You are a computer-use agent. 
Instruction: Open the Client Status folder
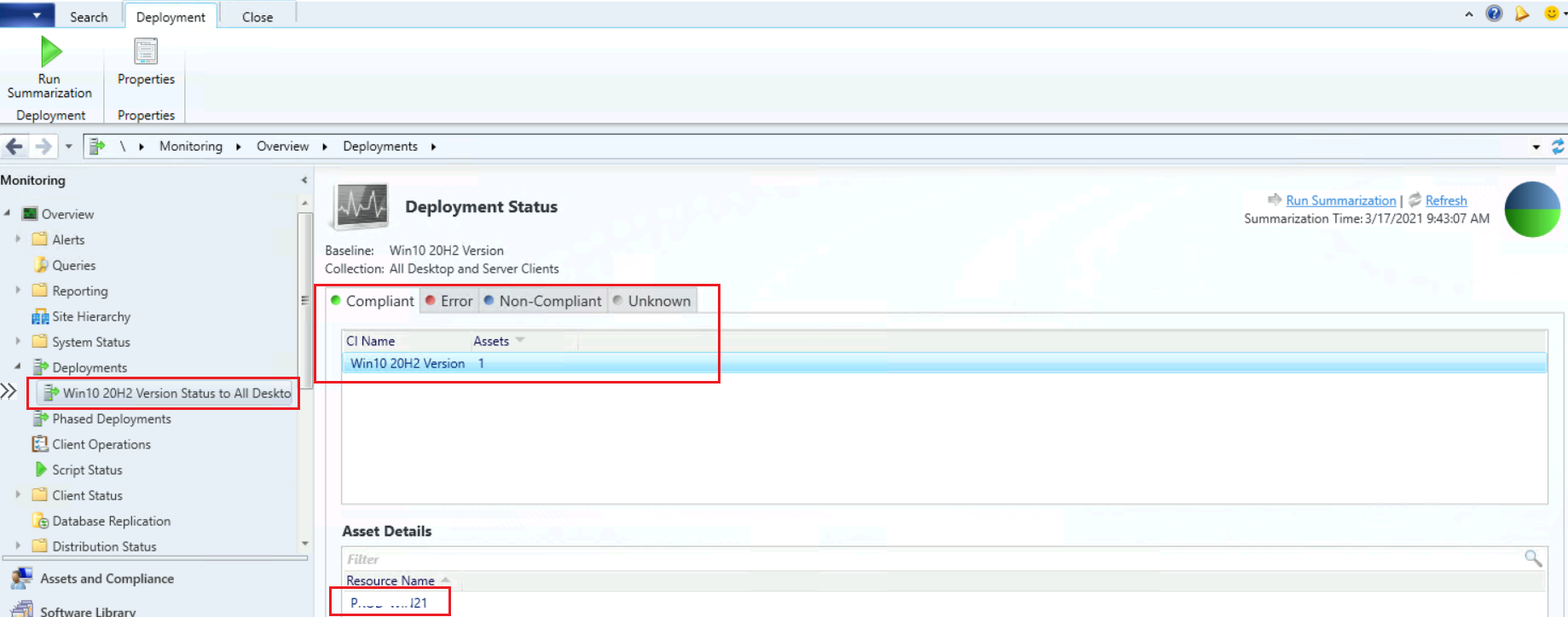point(87,495)
